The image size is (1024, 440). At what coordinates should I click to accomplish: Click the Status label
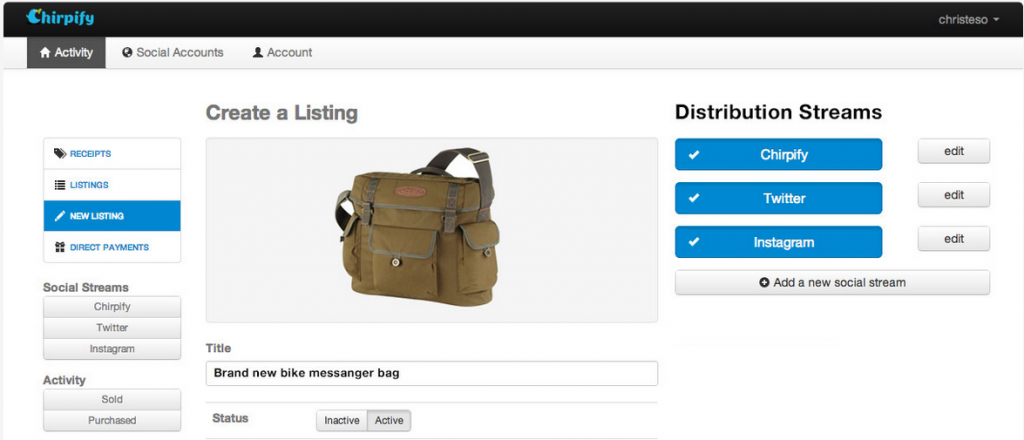point(231,418)
